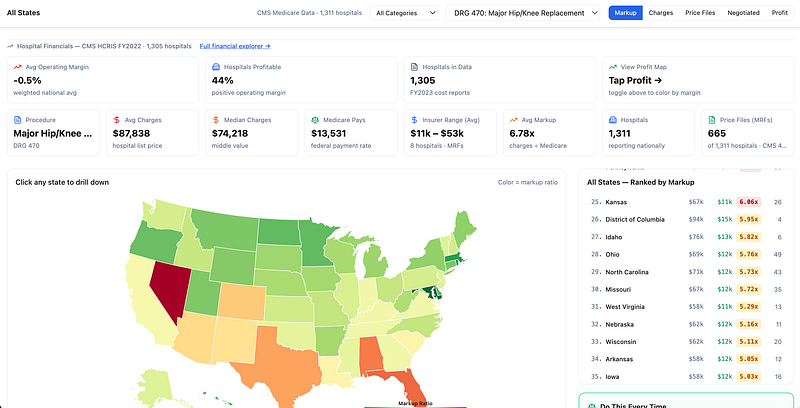The width and height of the screenshot is (800, 408).
Task: Click the dark red Nevada state
Action: [x=168, y=288]
